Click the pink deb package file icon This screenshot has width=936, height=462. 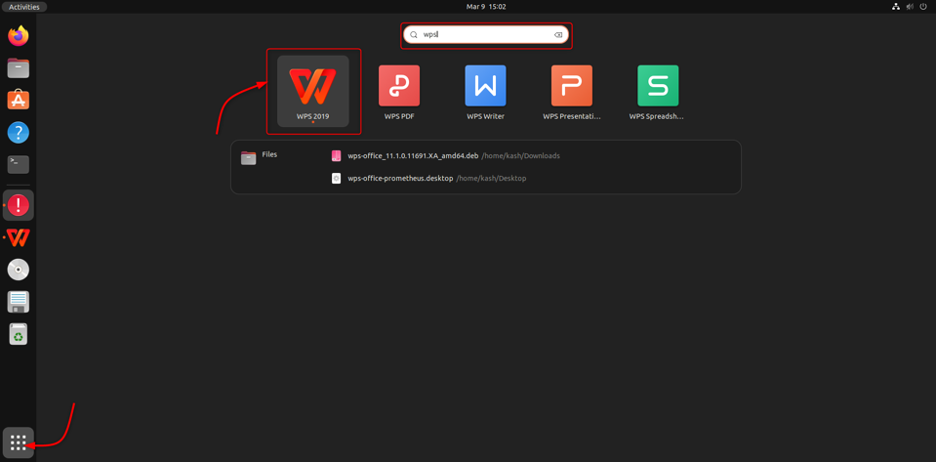pyautogui.click(x=336, y=156)
